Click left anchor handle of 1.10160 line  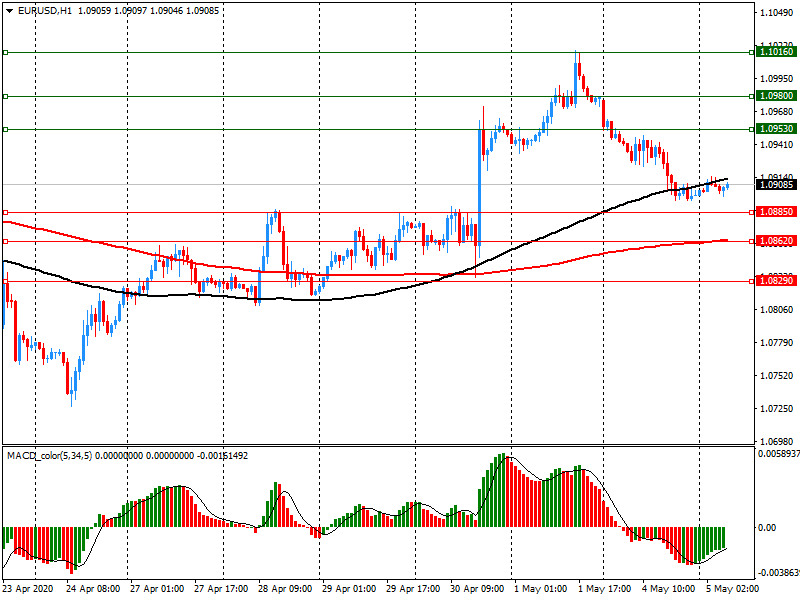tap(6, 53)
